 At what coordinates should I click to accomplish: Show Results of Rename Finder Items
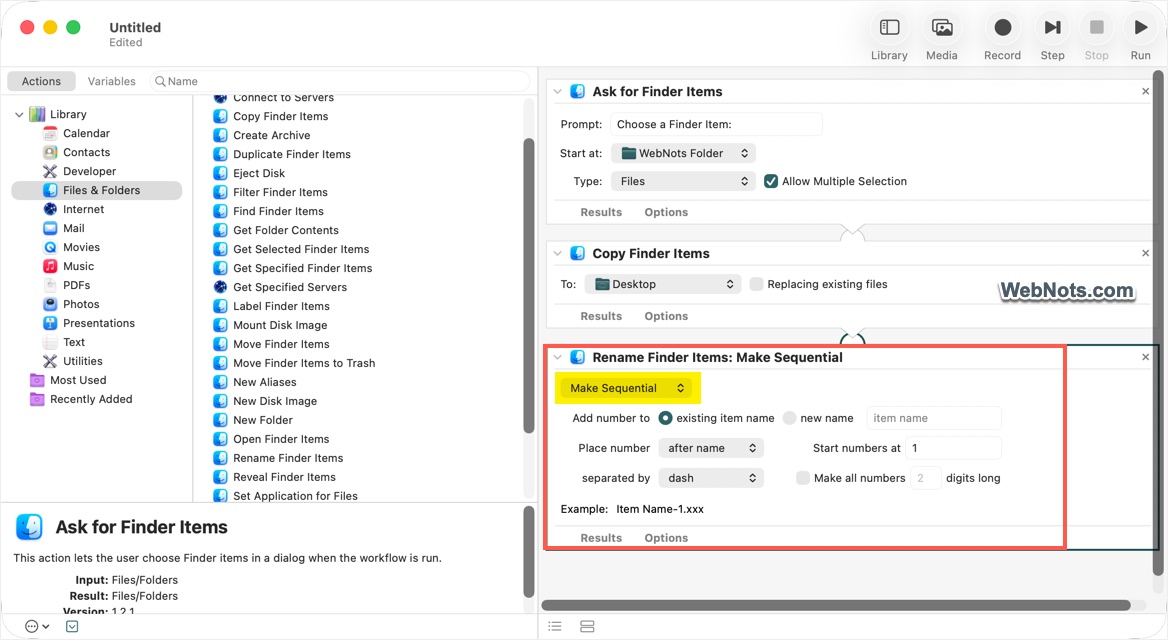pyautogui.click(x=601, y=538)
